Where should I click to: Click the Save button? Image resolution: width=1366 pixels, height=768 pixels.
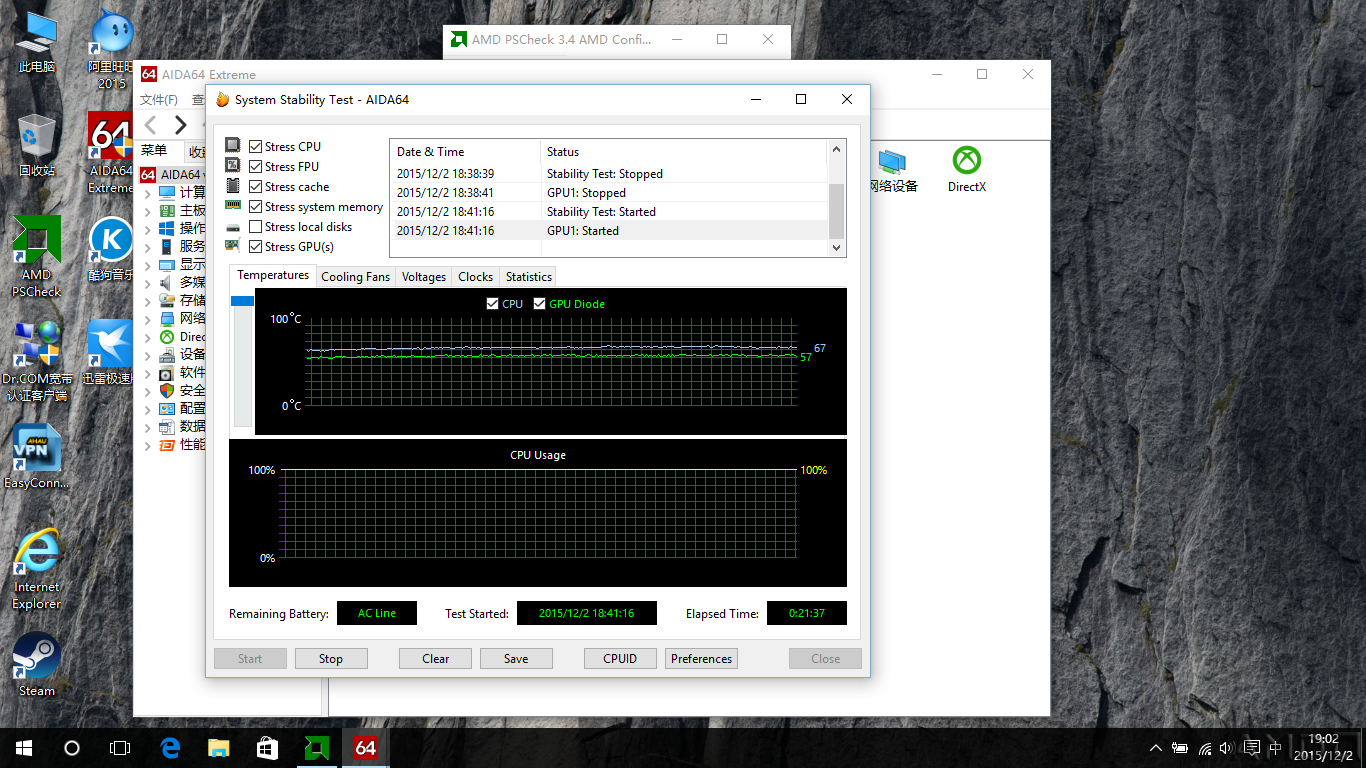516,659
